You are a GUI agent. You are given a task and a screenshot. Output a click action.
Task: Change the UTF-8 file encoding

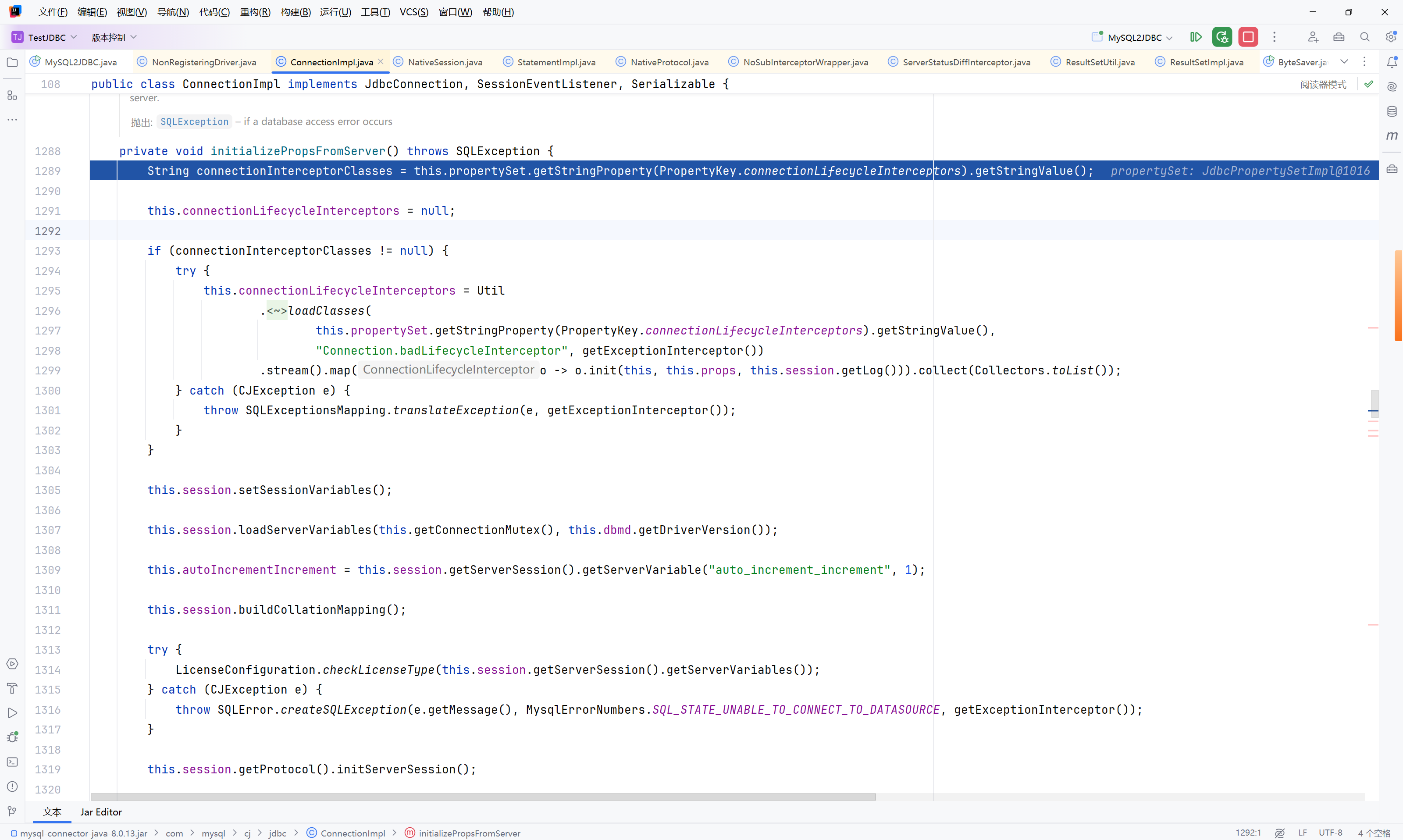pyautogui.click(x=1330, y=833)
